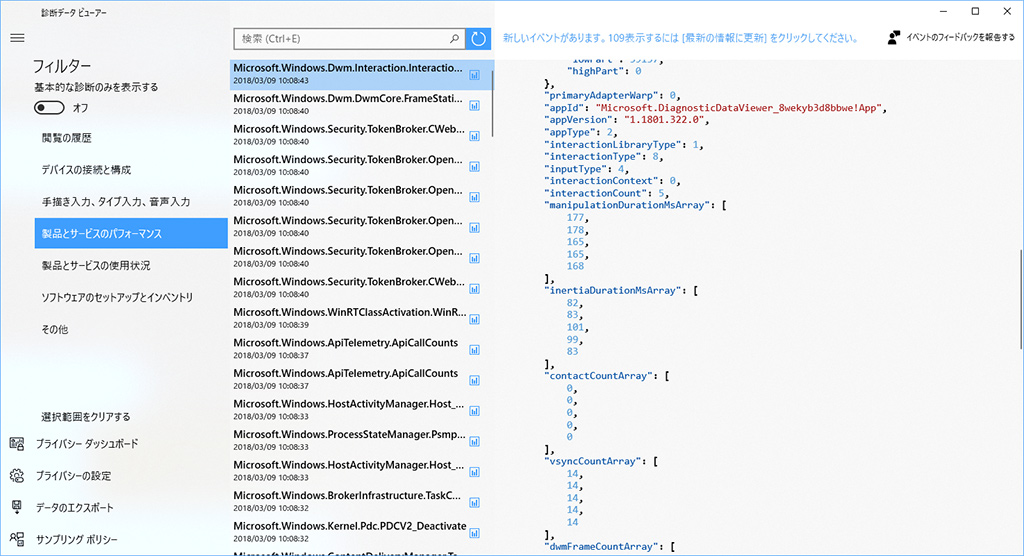Click the "contactCountArray" key

[x=598, y=376]
